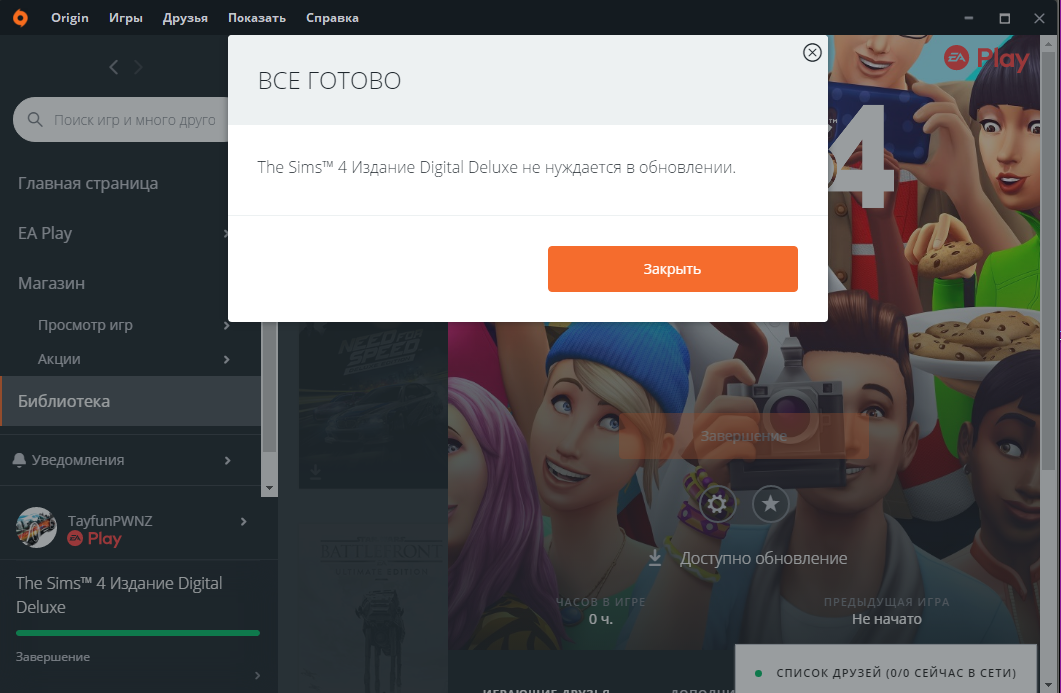Click the search games input field
The height and width of the screenshot is (693, 1061).
coord(135,120)
